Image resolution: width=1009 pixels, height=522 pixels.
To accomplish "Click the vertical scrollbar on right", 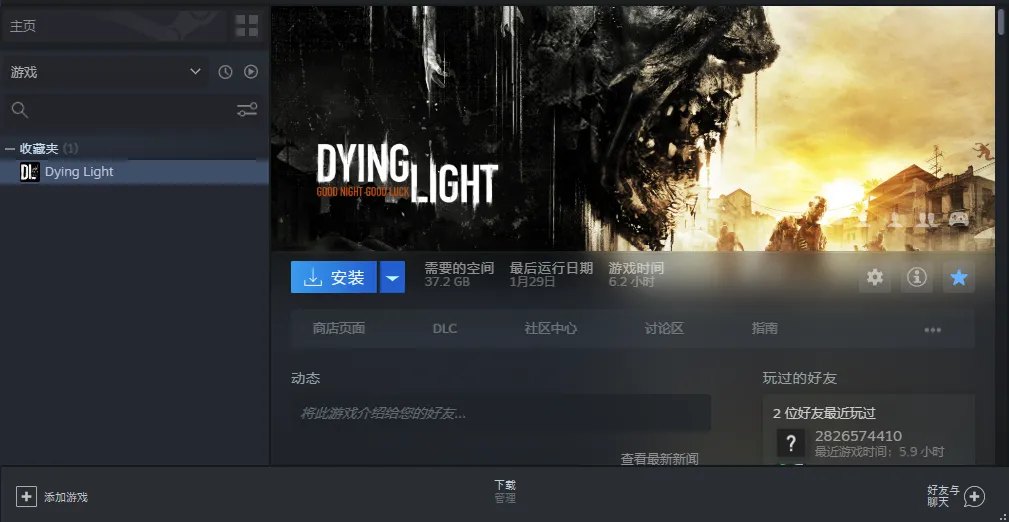I will (1002, 20).
